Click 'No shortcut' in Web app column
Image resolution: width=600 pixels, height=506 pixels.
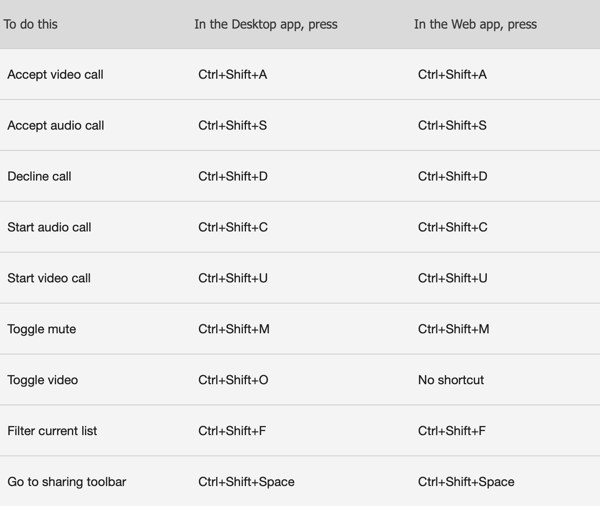tap(451, 380)
